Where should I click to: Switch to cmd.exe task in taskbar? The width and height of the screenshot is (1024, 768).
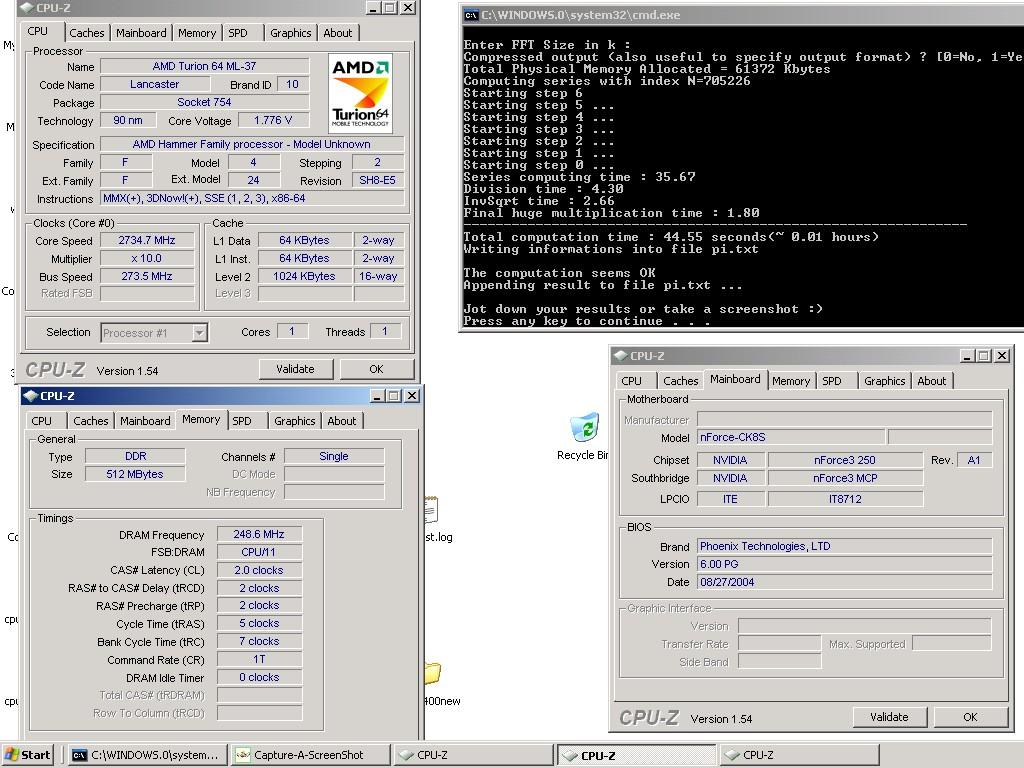146,755
